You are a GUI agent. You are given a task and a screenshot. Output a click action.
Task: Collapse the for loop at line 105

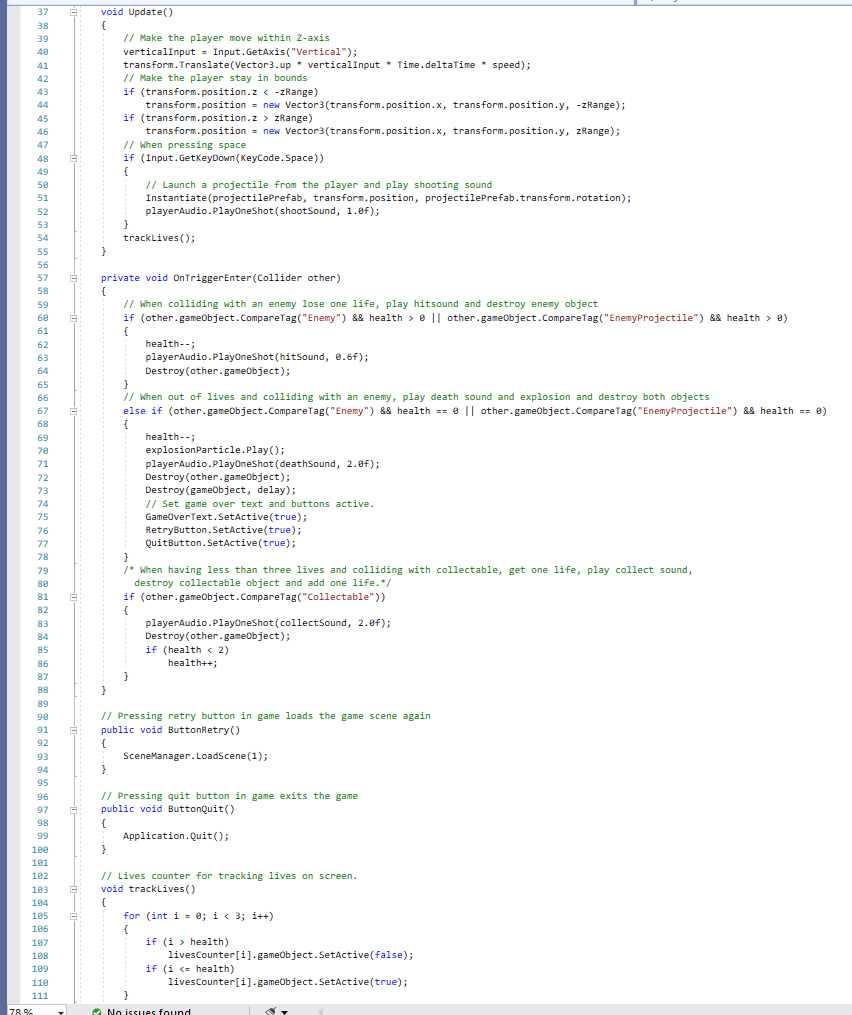tap(74, 916)
